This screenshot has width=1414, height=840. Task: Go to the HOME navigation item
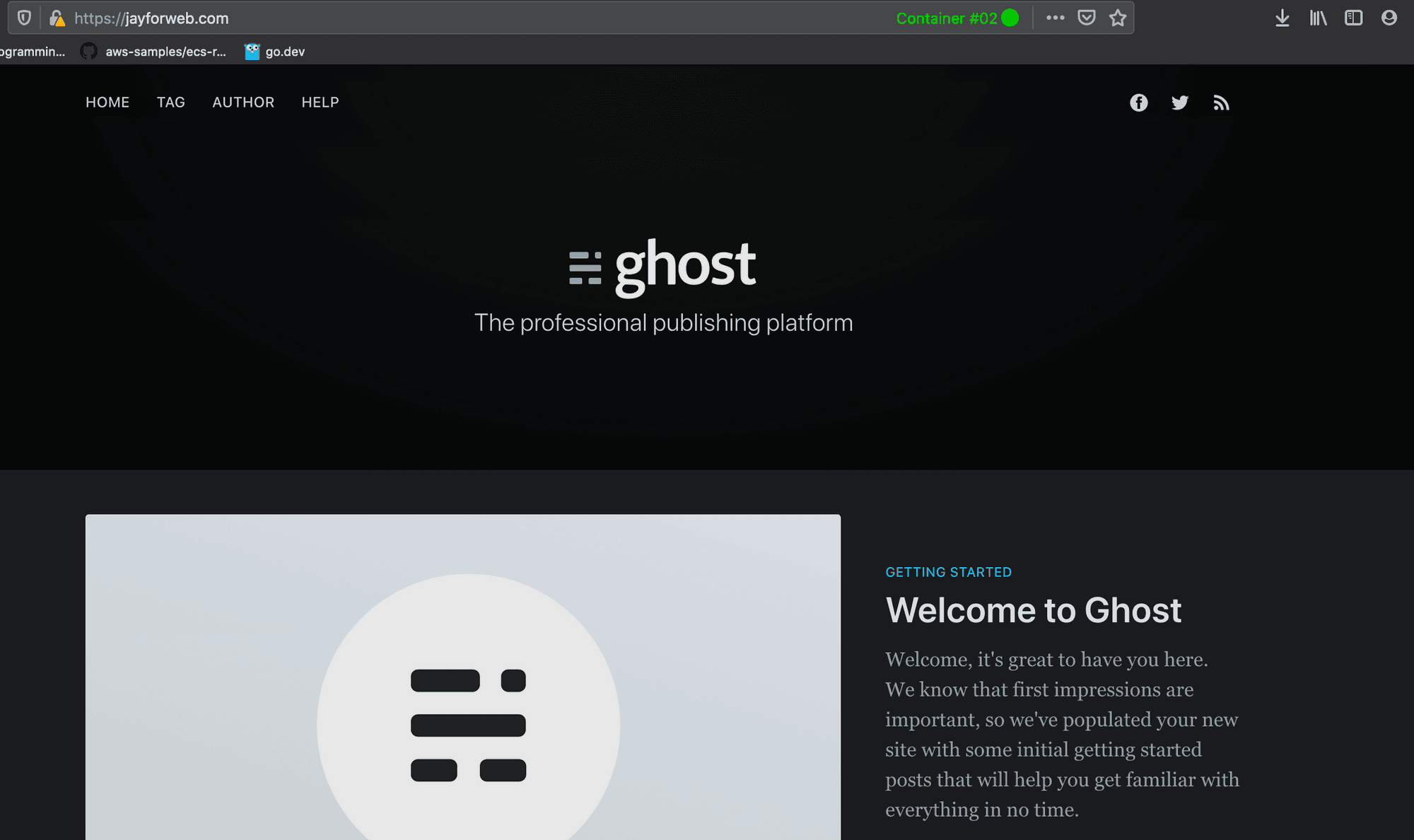107,102
